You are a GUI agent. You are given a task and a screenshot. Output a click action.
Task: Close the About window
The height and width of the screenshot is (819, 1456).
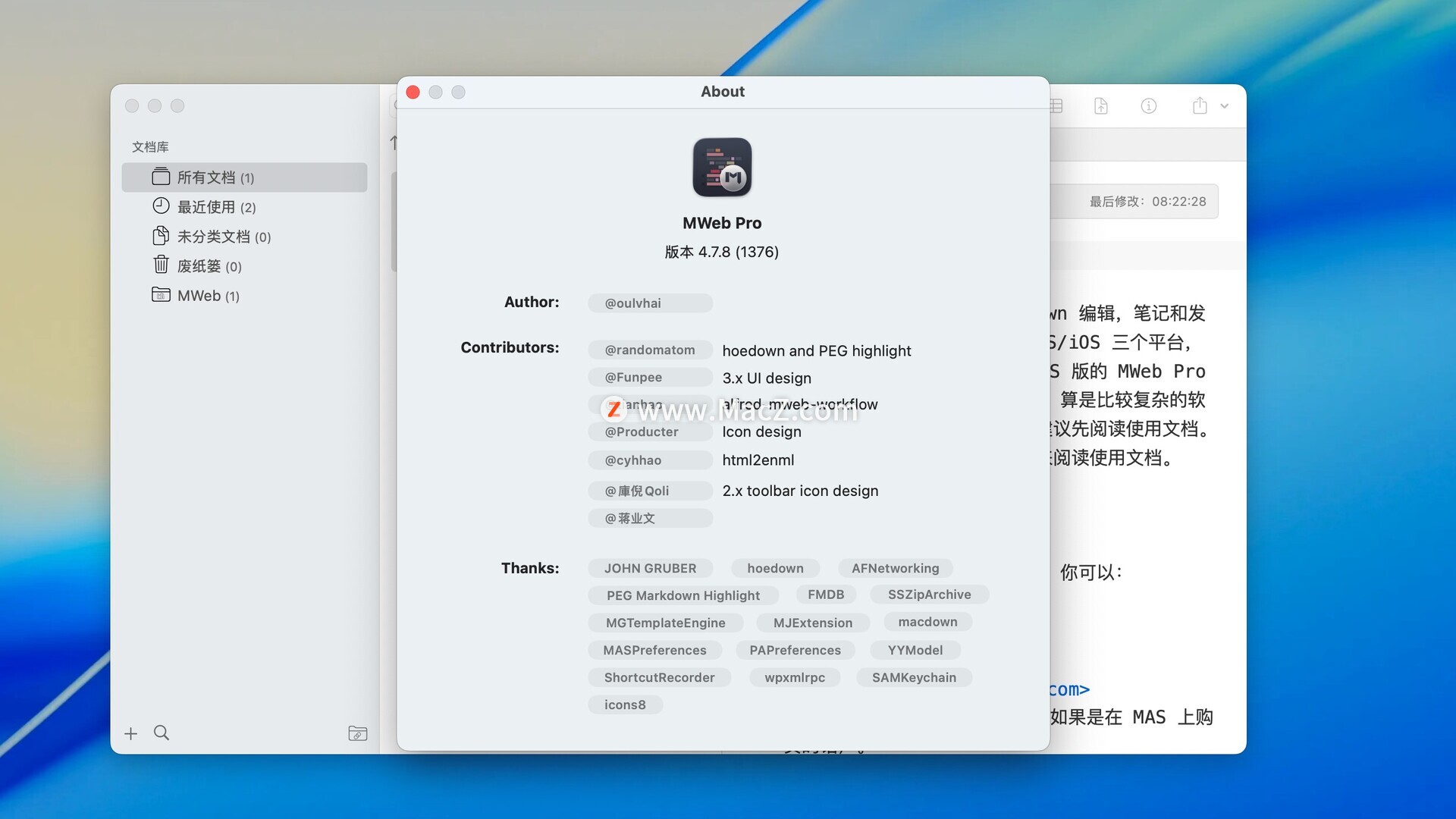click(413, 93)
